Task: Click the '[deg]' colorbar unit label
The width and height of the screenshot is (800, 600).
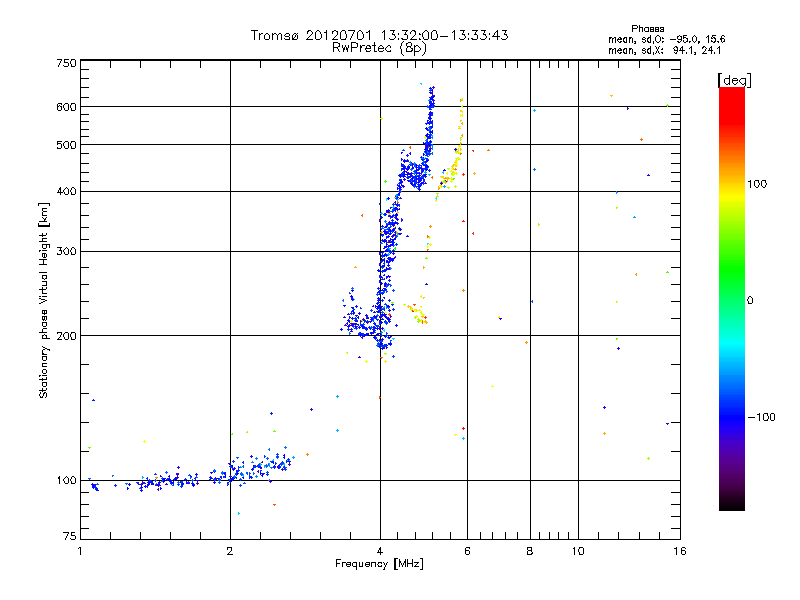Action: pos(734,80)
